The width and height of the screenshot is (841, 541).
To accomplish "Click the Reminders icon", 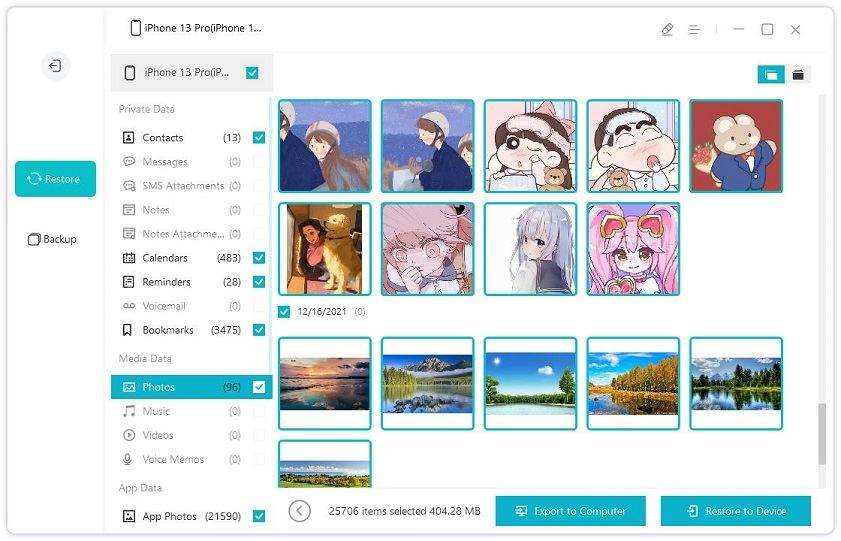I will coord(129,281).
